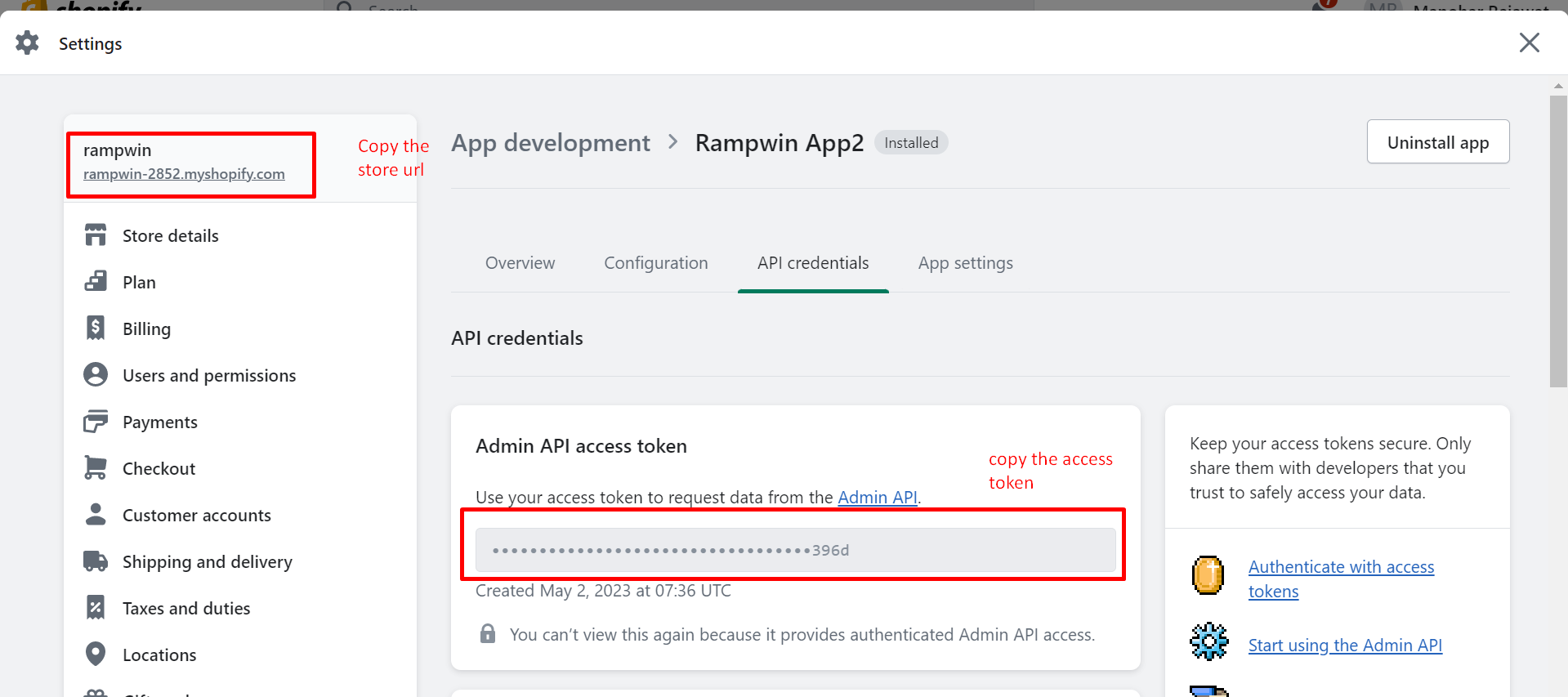This screenshot has height=697, width=1568.
Task: Switch to the Overview tab
Action: (x=520, y=263)
